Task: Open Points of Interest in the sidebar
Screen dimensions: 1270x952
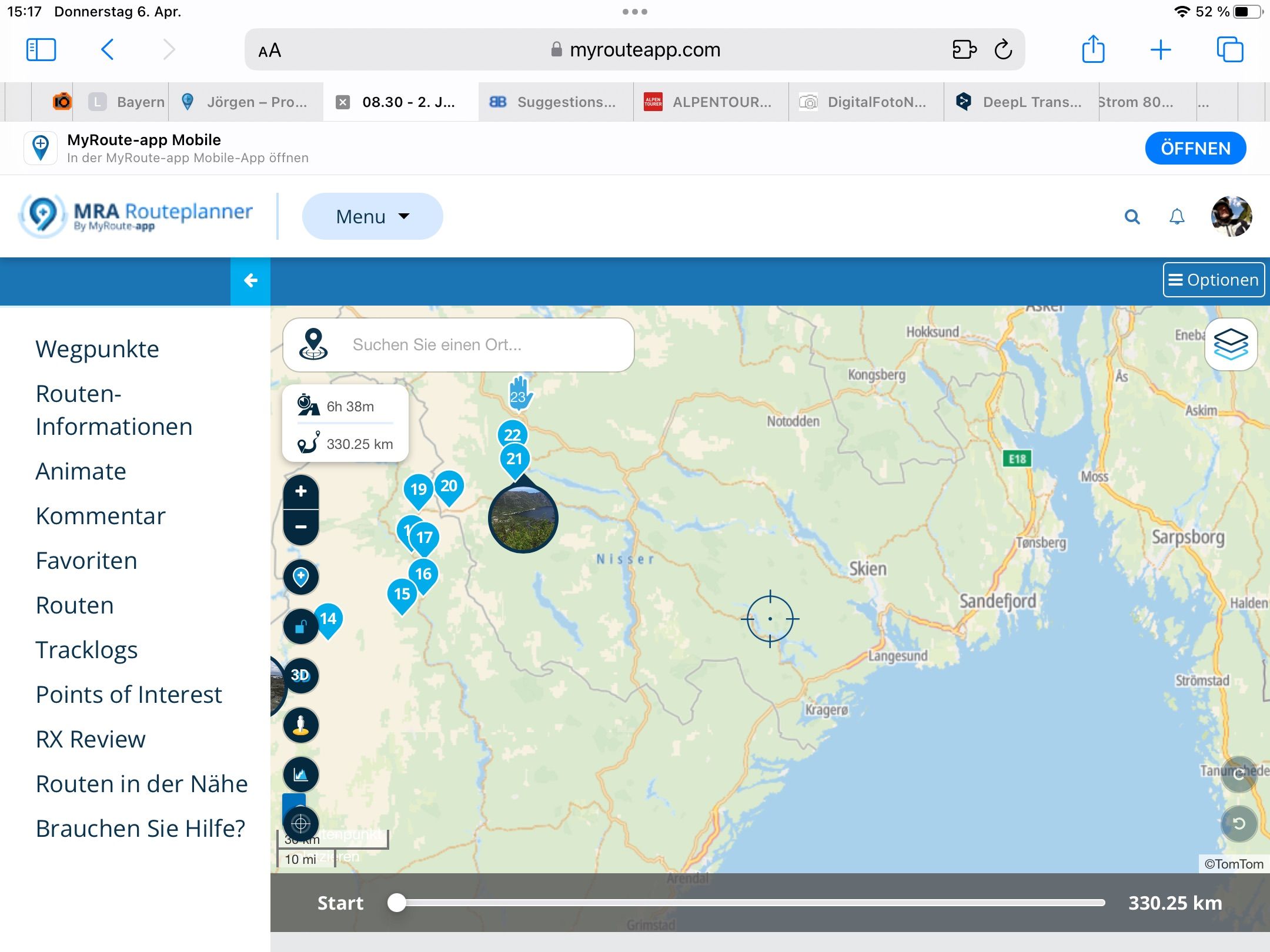Action: pos(129,695)
